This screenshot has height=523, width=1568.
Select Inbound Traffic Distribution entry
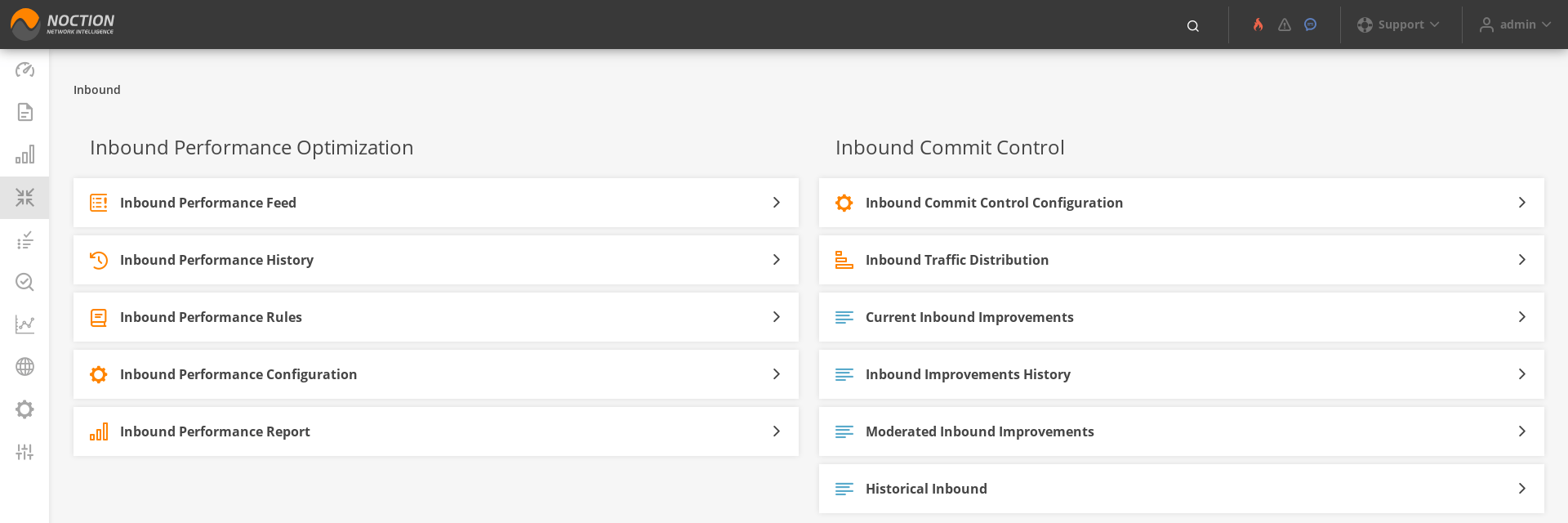pos(1182,260)
